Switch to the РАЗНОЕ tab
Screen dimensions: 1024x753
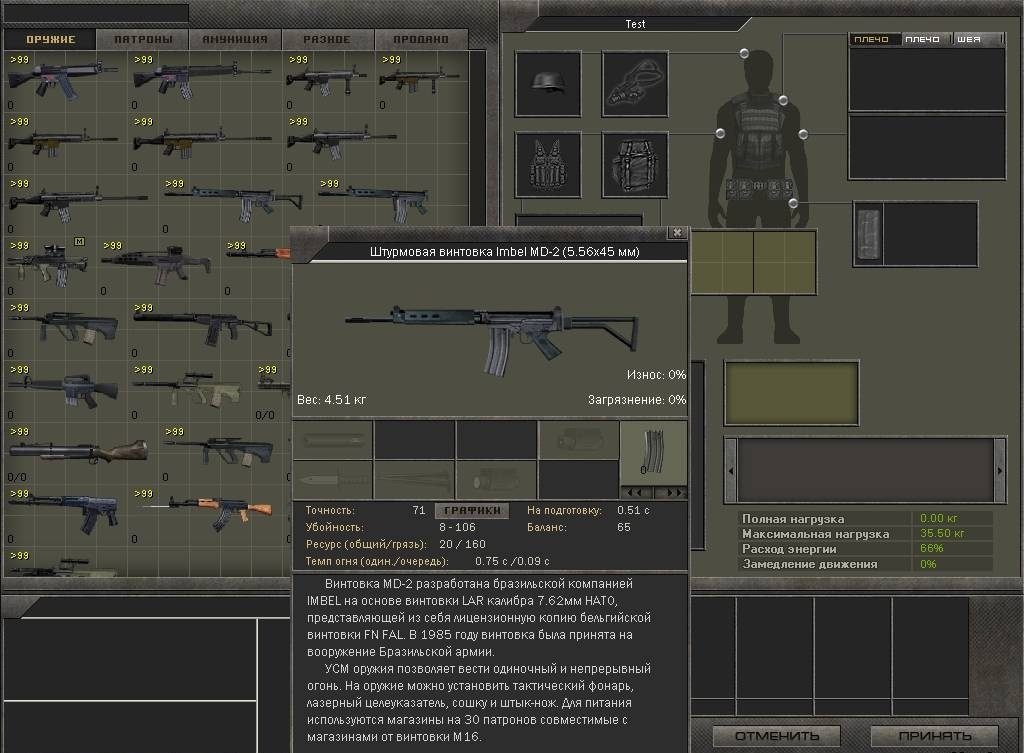click(327, 39)
